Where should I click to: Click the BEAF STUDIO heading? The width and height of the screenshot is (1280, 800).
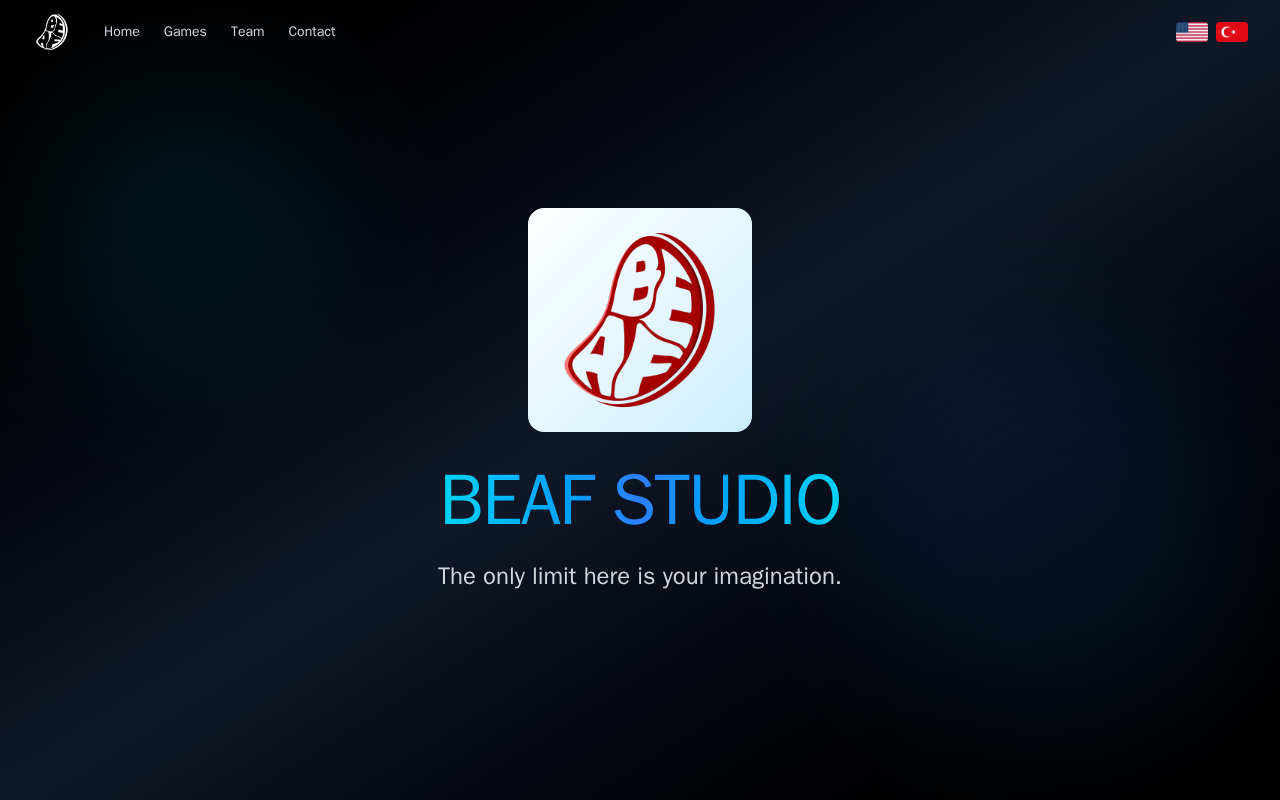(640, 500)
